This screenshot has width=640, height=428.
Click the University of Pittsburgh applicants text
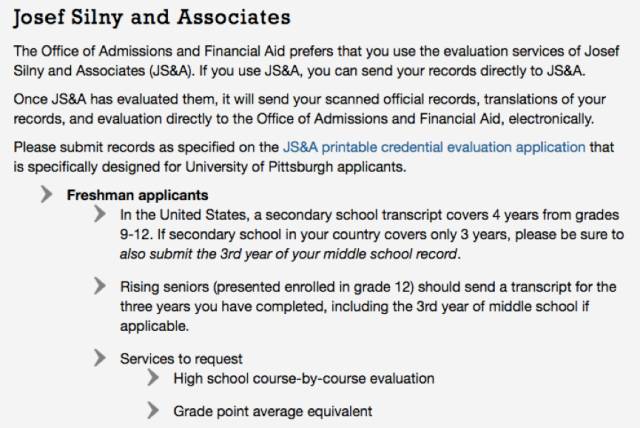(296, 167)
